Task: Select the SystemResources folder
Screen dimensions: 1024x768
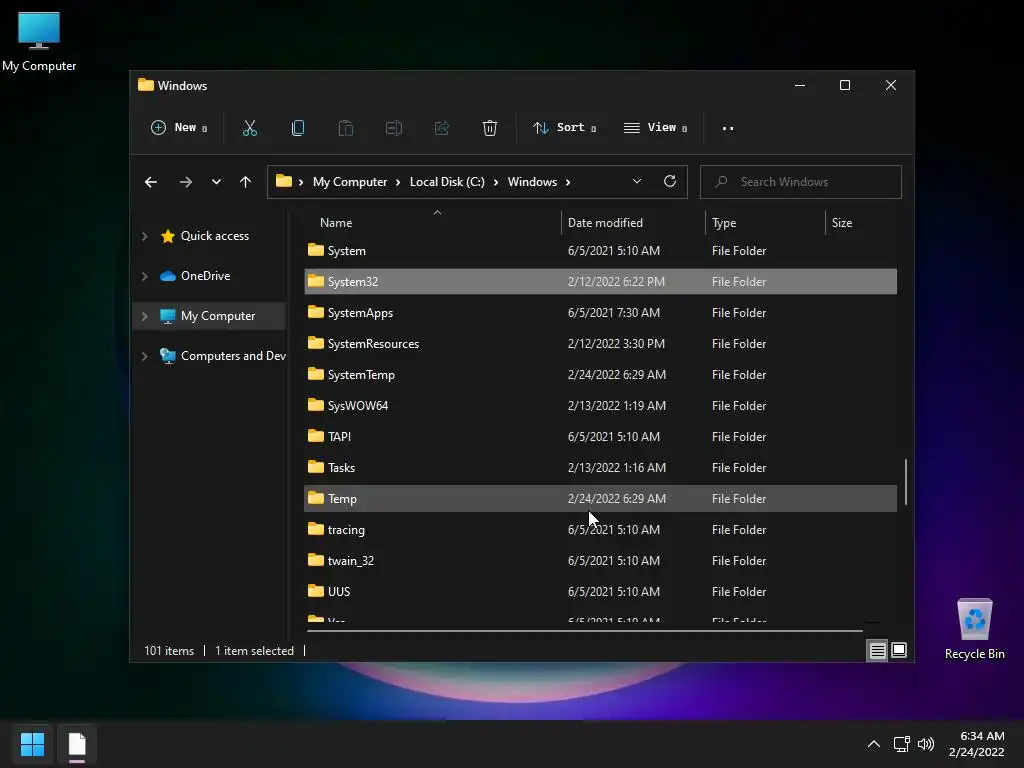Action: (600, 344)
